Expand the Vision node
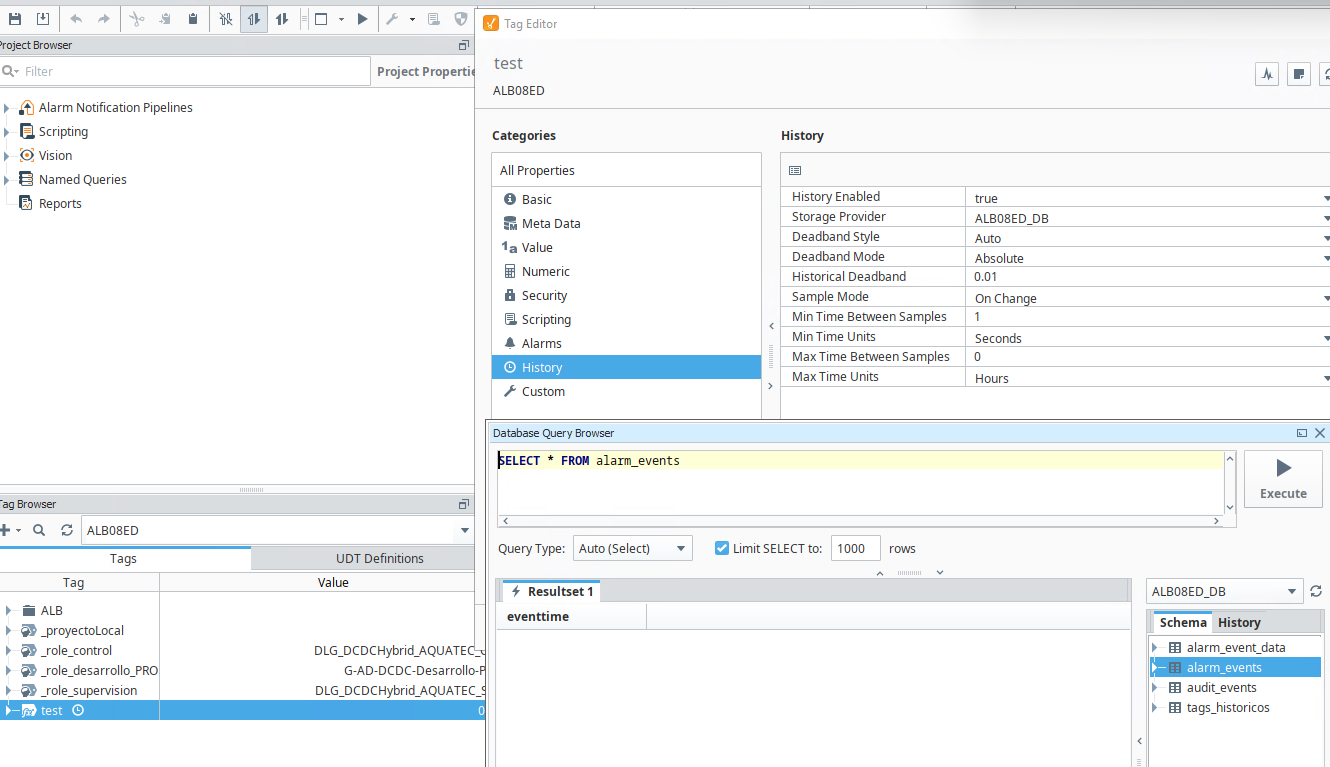 point(6,156)
